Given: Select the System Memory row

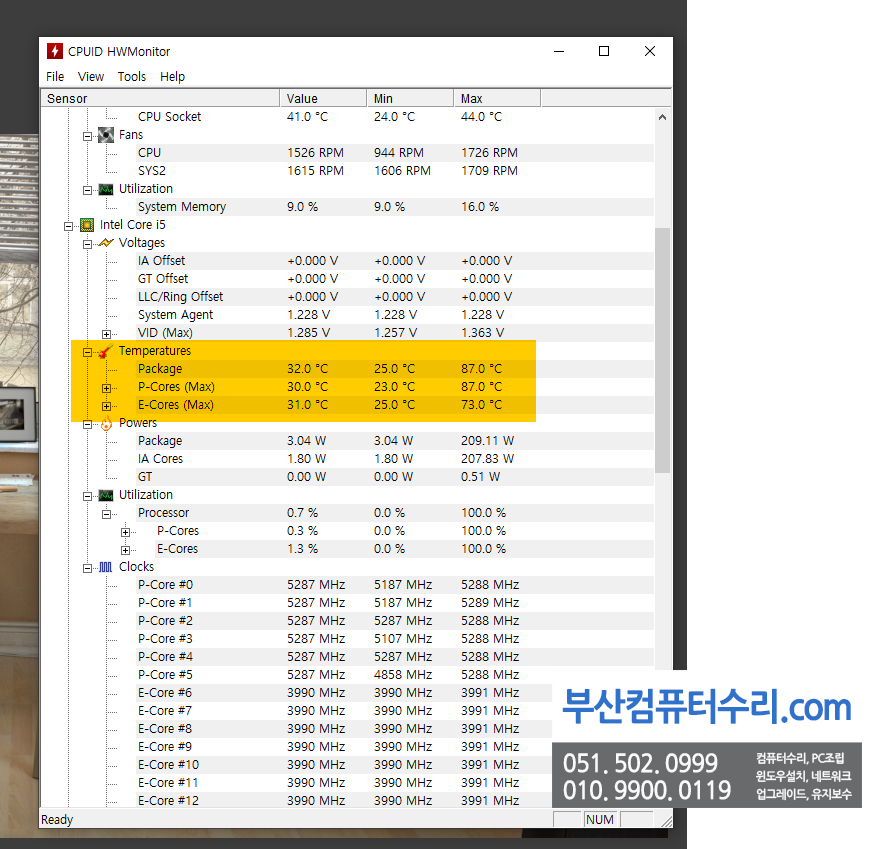Looking at the screenshot, I should [x=395, y=207].
